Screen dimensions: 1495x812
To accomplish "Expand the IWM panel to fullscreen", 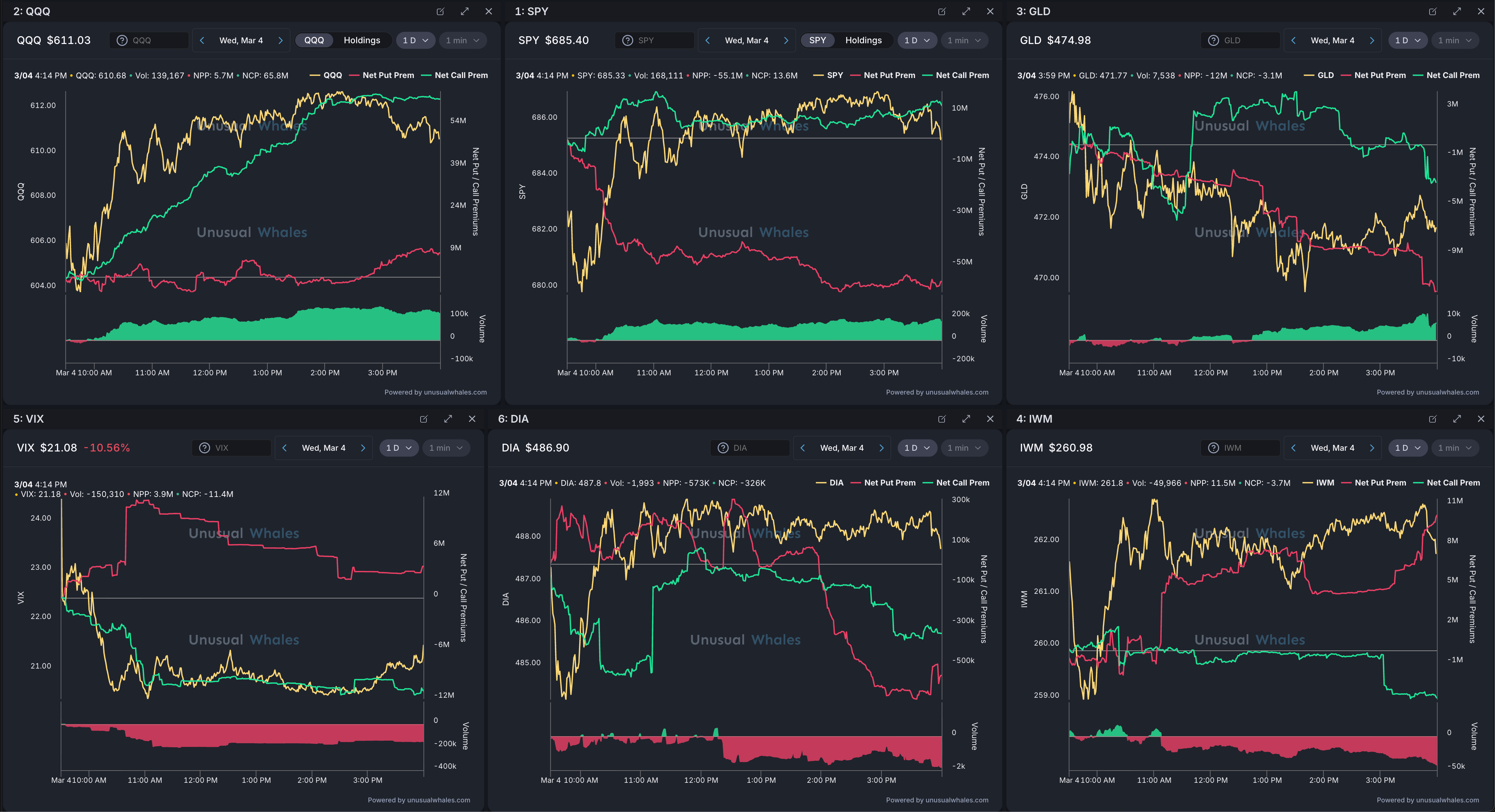I will (1457, 419).
